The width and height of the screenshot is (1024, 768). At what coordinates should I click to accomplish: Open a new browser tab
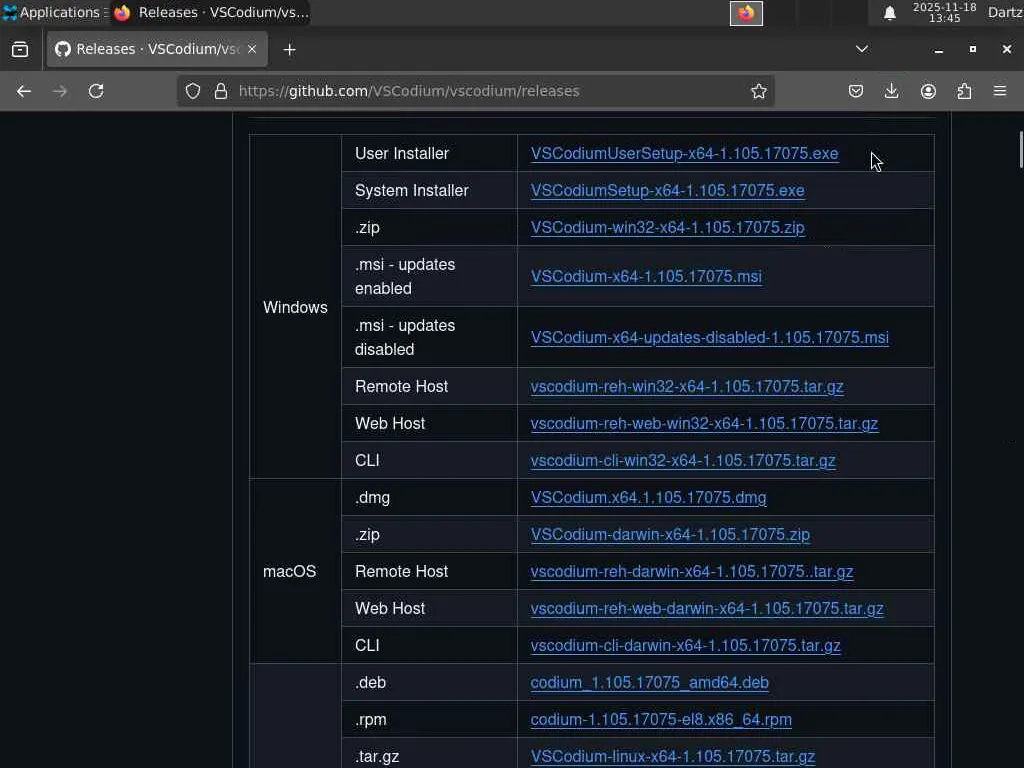[289, 50]
